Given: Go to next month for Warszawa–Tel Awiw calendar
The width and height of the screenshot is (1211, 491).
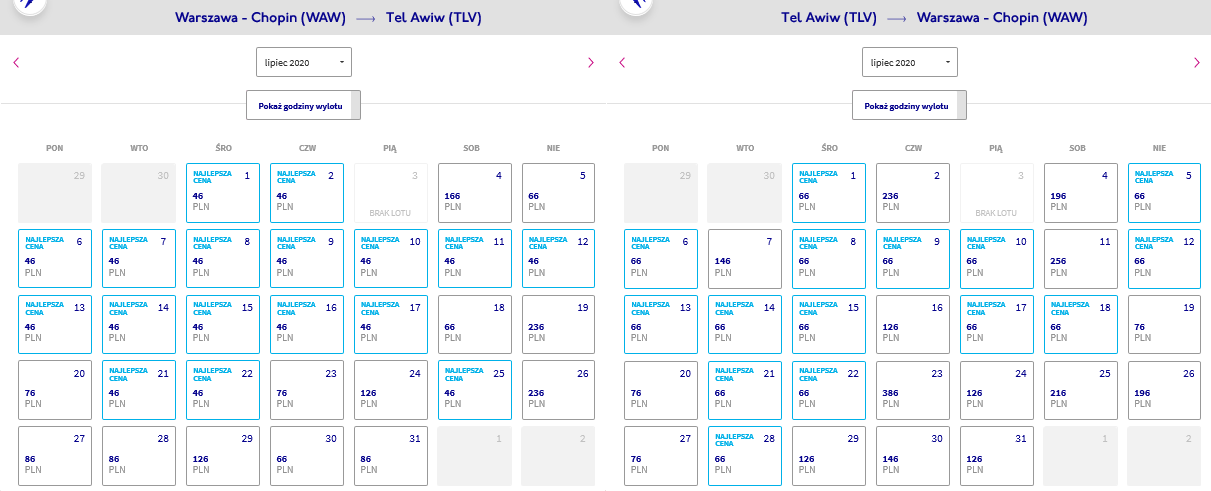Looking at the screenshot, I should point(590,62).
